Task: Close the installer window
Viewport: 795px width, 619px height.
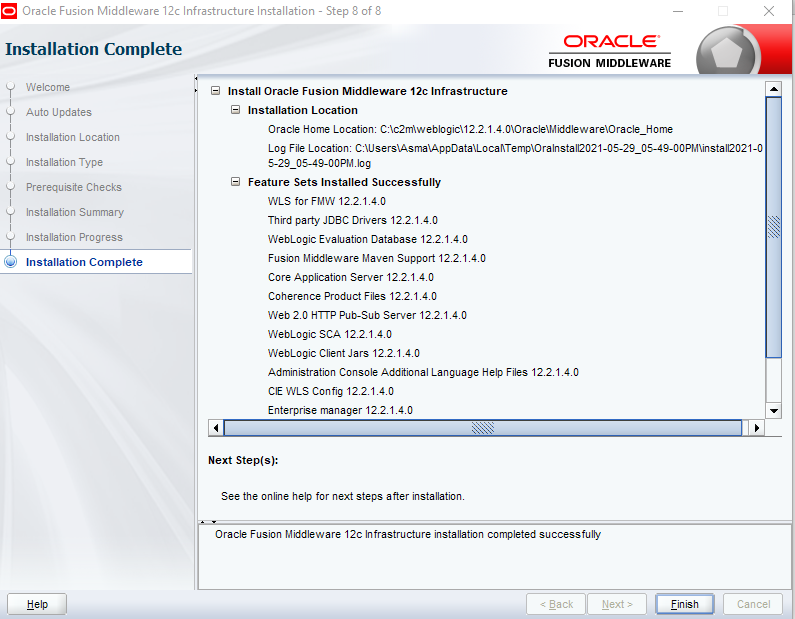Action: pyautogui.click(x=769, y=11)
